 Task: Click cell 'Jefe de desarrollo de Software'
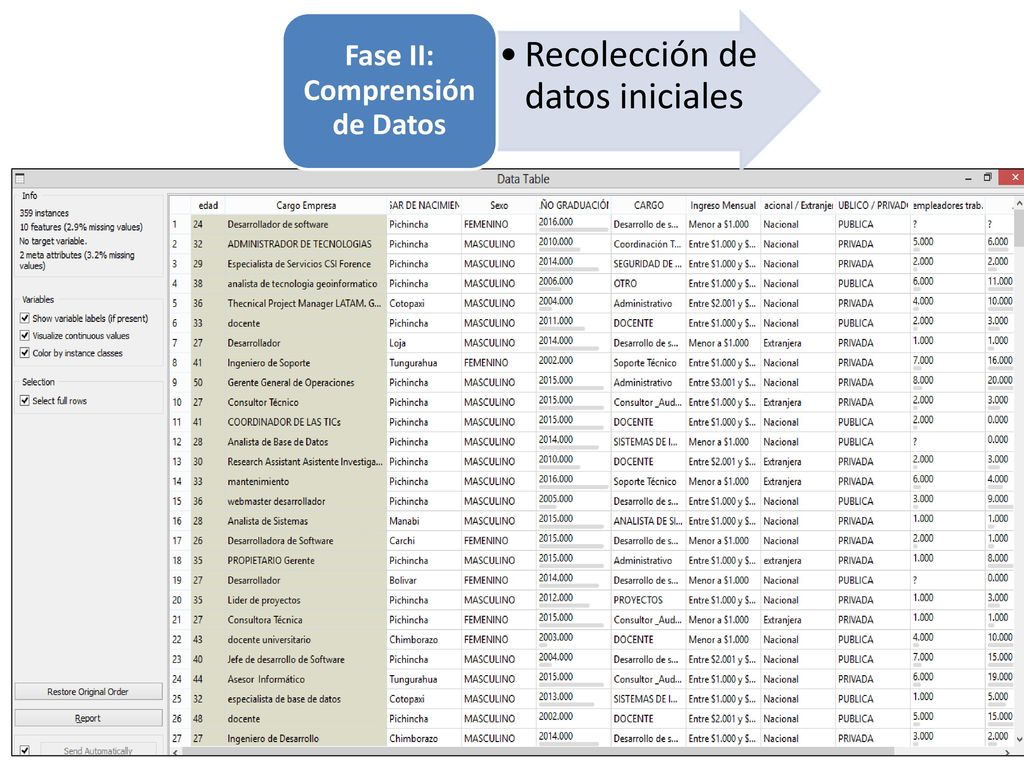point(306,660)
